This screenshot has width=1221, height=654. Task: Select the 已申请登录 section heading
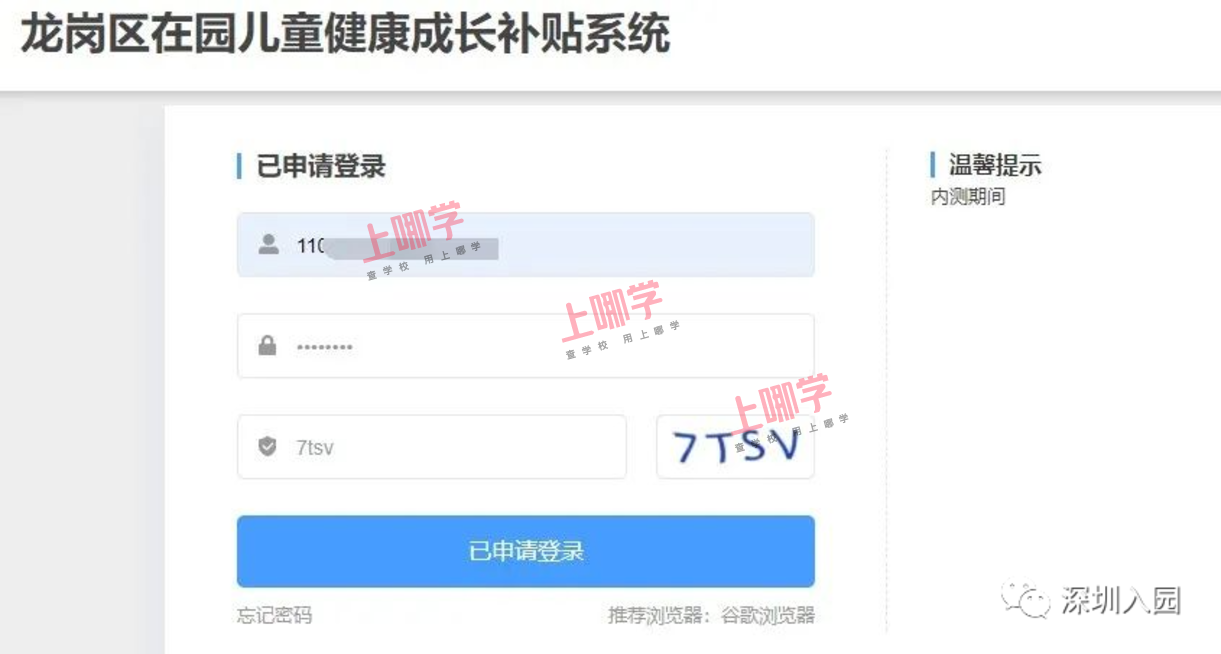pos(321,166)
